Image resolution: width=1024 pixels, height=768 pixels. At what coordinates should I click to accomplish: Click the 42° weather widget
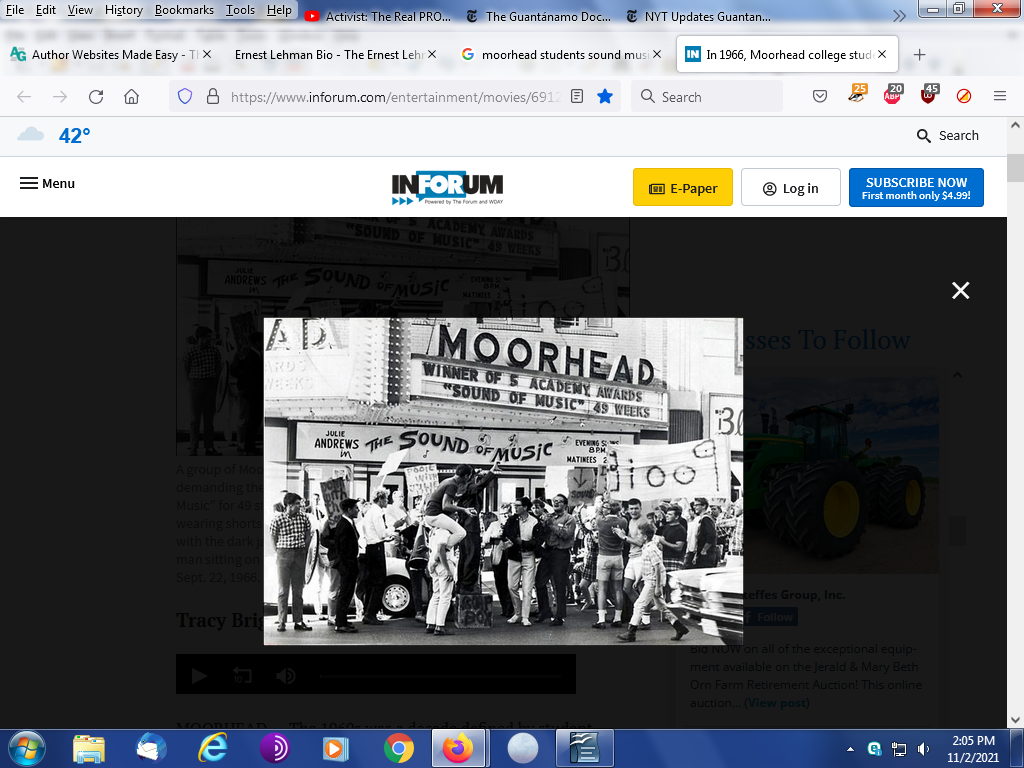pyautogui.click(x=54, y=135)
